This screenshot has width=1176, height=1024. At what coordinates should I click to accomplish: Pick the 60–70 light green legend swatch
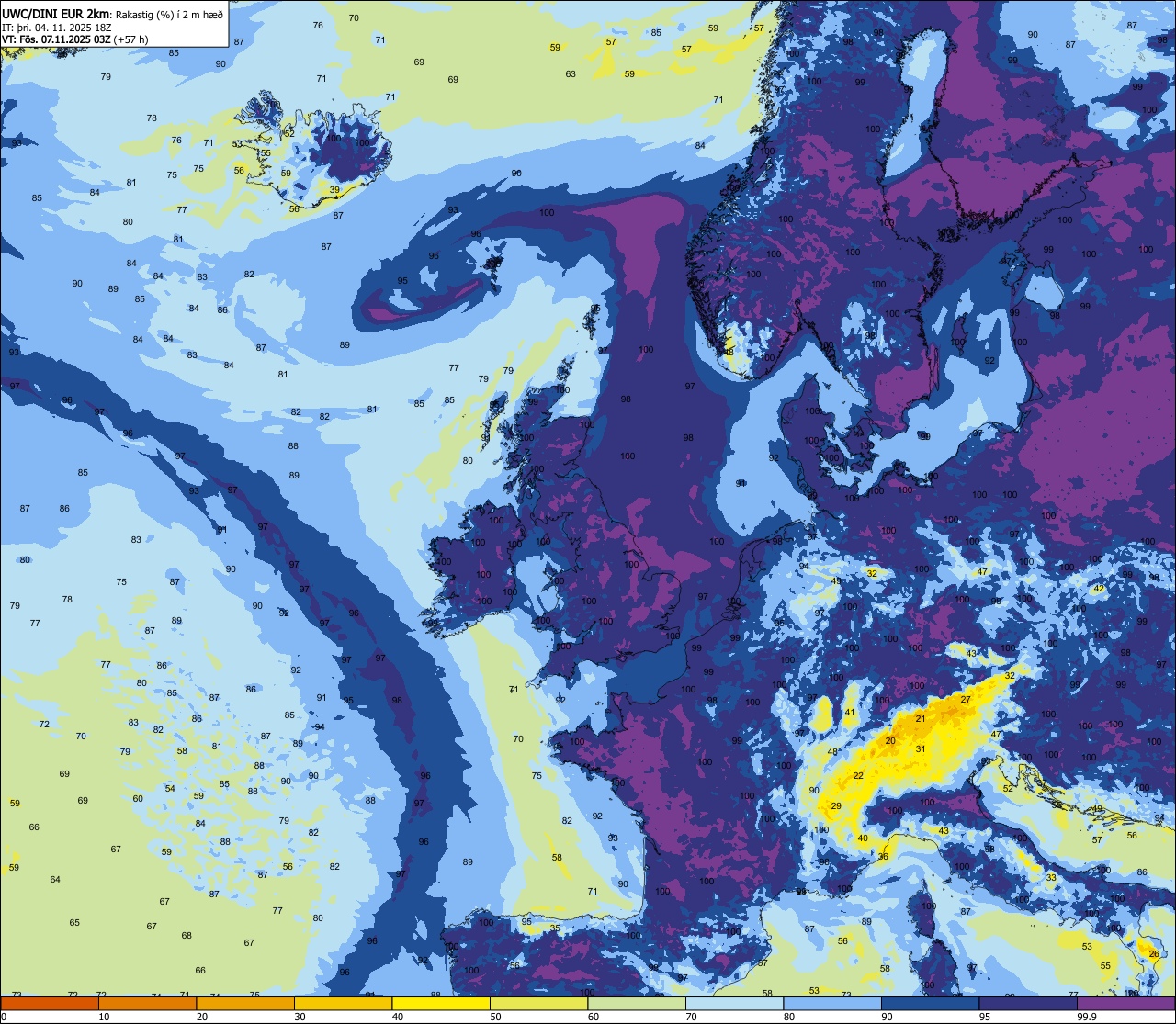[x=637, y=1003]
